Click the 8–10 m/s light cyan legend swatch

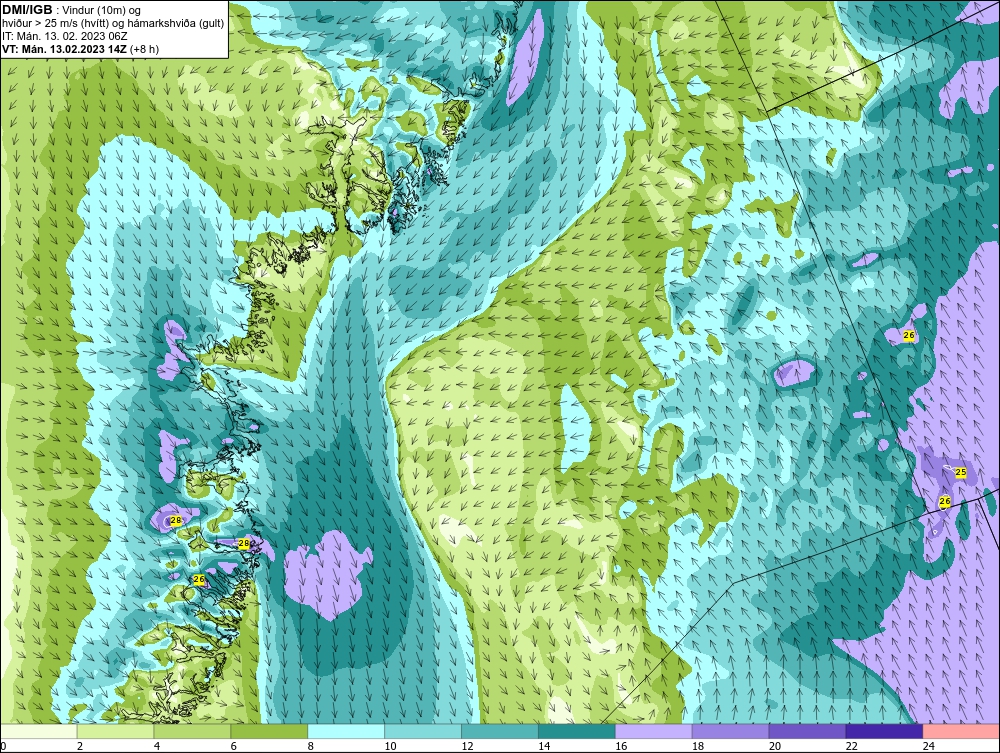[346, 731]
